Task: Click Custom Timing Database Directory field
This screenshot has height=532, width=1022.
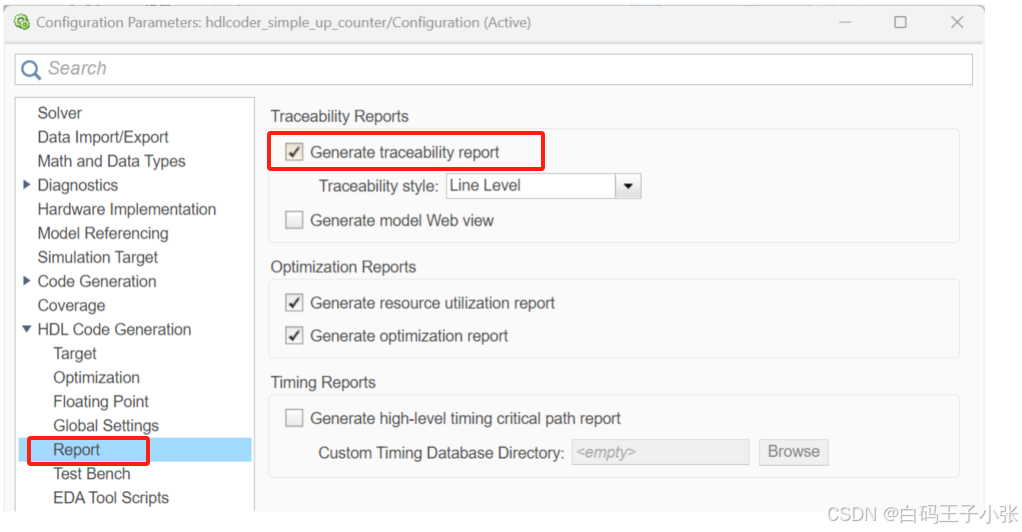Action: pos(660,452)
